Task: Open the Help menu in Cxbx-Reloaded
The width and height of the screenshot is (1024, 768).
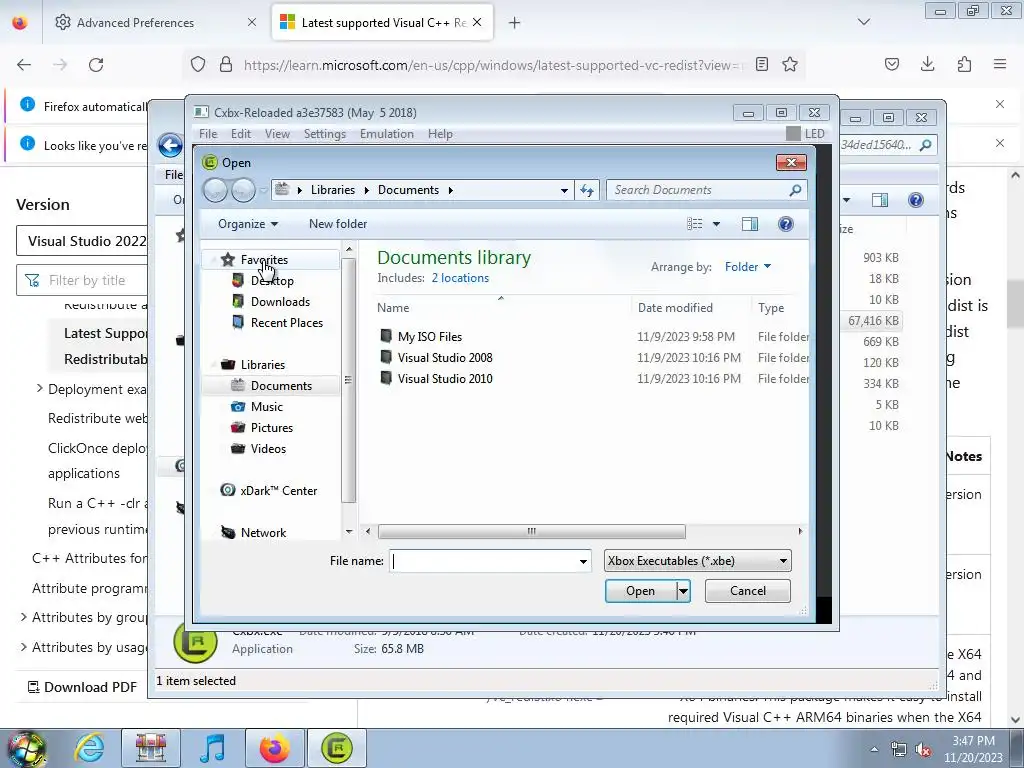Action: [x=440, y=134]
